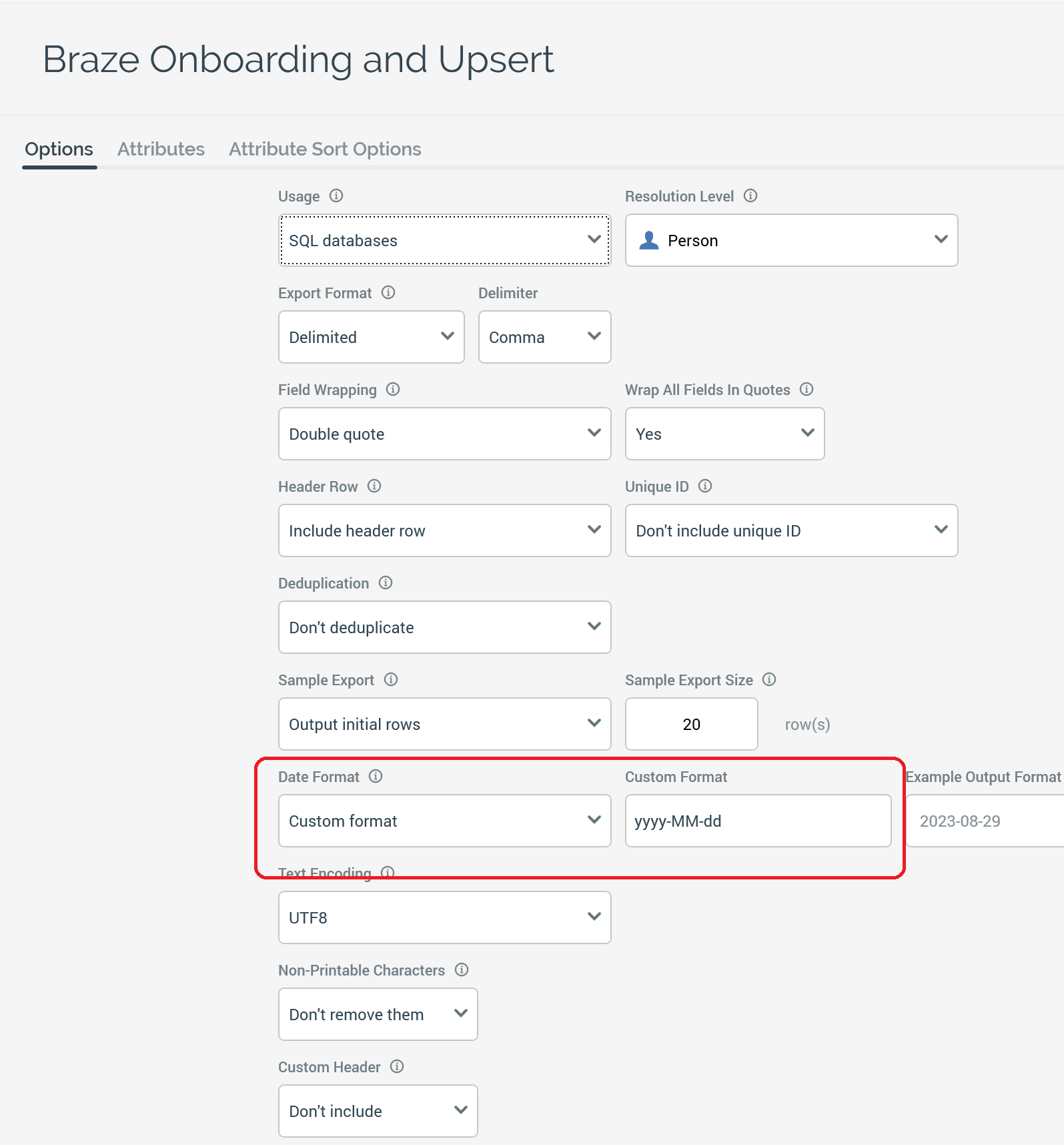1064x1145 pixels.
Task: Click the Sample Export Size rows field
Action: 691,724
